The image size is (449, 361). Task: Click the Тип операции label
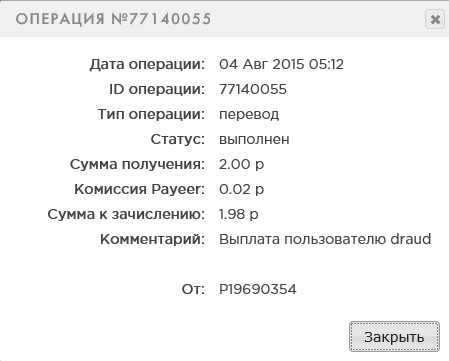click(151, 115)
